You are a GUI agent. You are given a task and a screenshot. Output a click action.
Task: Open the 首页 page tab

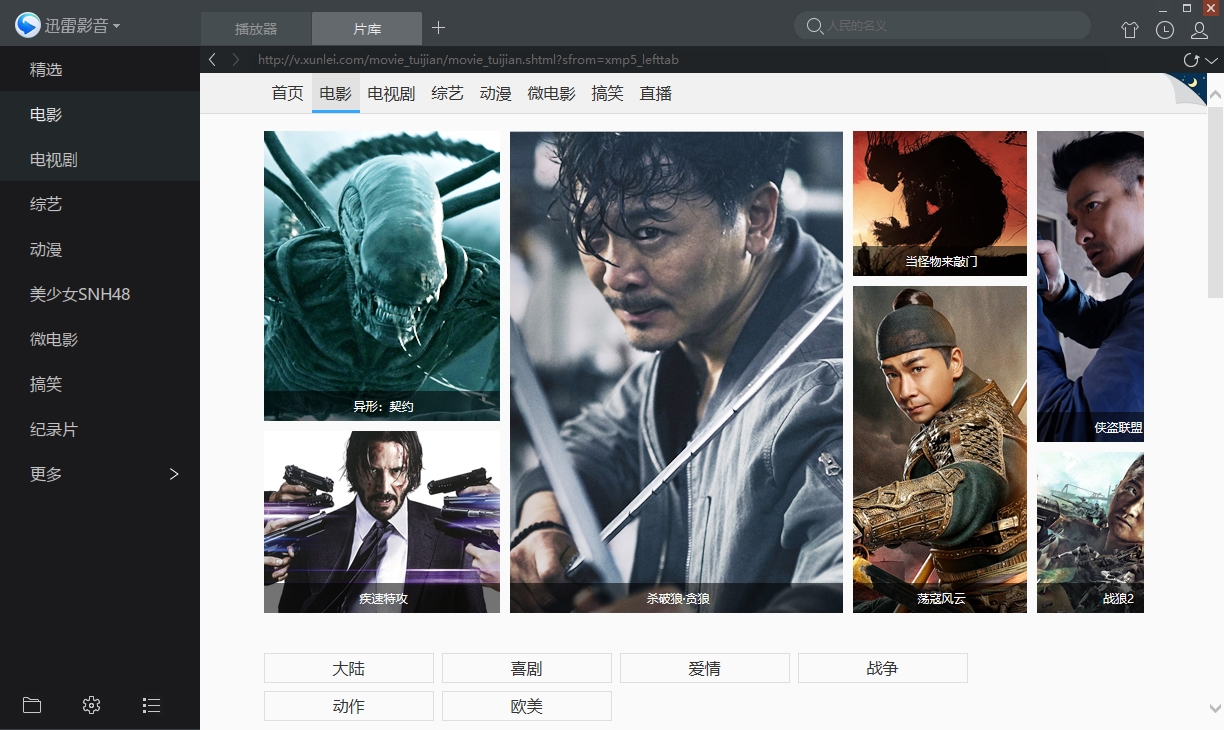(287, 93)
